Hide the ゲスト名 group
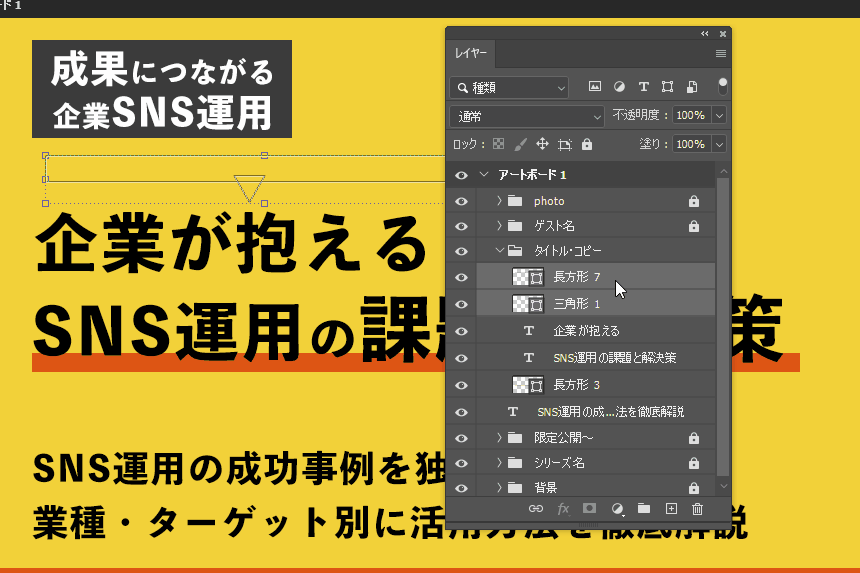860x573 pixels. (461, 226)
